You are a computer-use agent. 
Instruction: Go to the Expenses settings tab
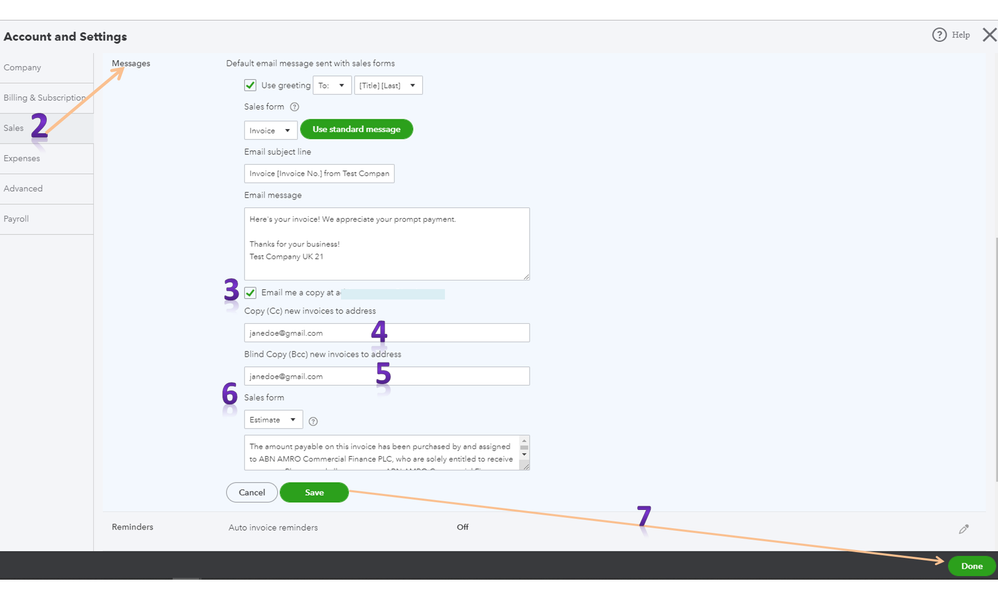[22, 158]
